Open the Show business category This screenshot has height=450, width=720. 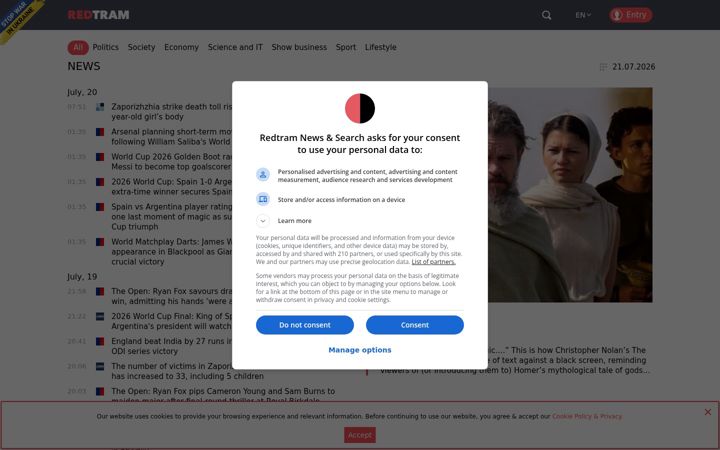299,47
